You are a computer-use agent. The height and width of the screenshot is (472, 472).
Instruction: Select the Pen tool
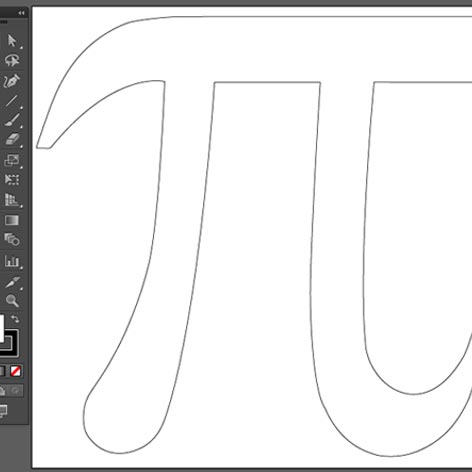click(12, 81)
